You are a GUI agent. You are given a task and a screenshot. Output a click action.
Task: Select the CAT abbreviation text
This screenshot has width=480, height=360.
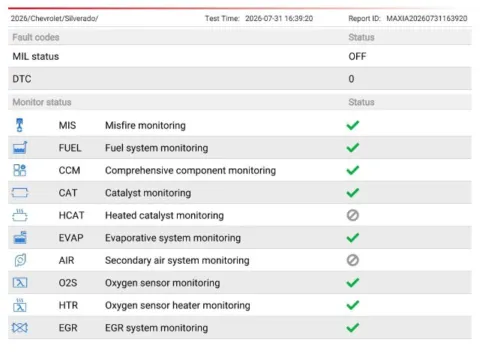tap(68, 193)
